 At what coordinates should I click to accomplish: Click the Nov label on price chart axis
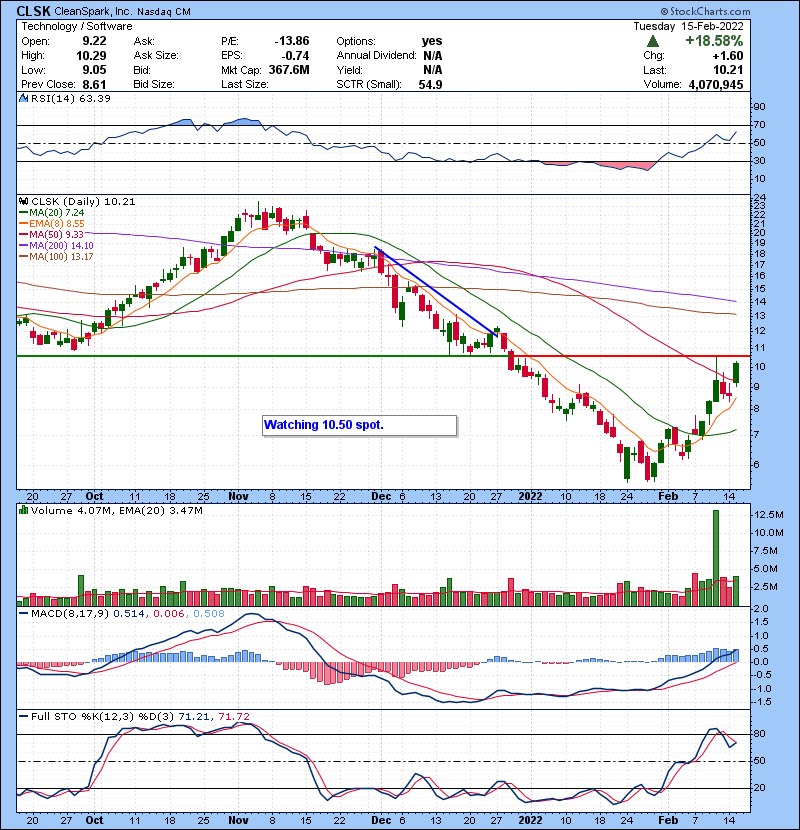pos(238,497)
